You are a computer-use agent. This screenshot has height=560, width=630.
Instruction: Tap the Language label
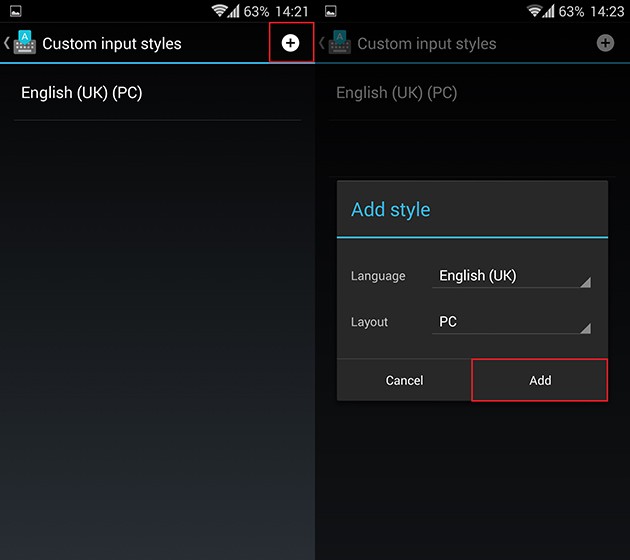pyautogui.click(x=378, y=276)
